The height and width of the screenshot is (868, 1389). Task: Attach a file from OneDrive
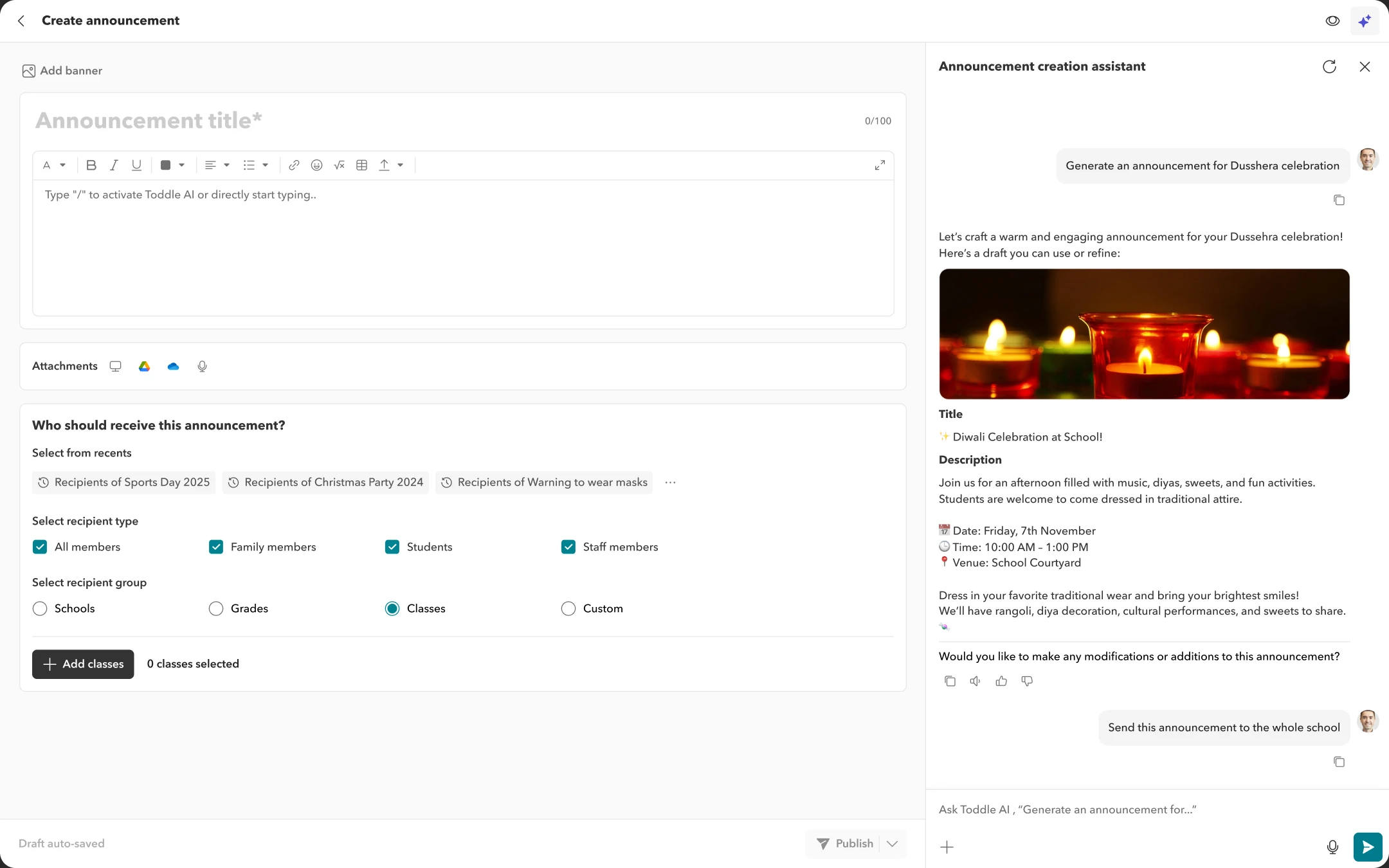click(173, 366)
